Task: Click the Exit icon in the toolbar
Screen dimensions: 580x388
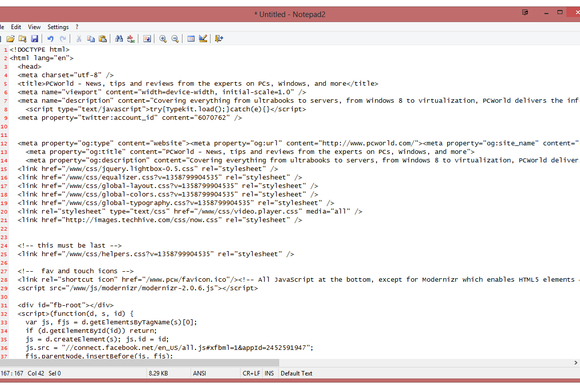Action: pos(219,38)
